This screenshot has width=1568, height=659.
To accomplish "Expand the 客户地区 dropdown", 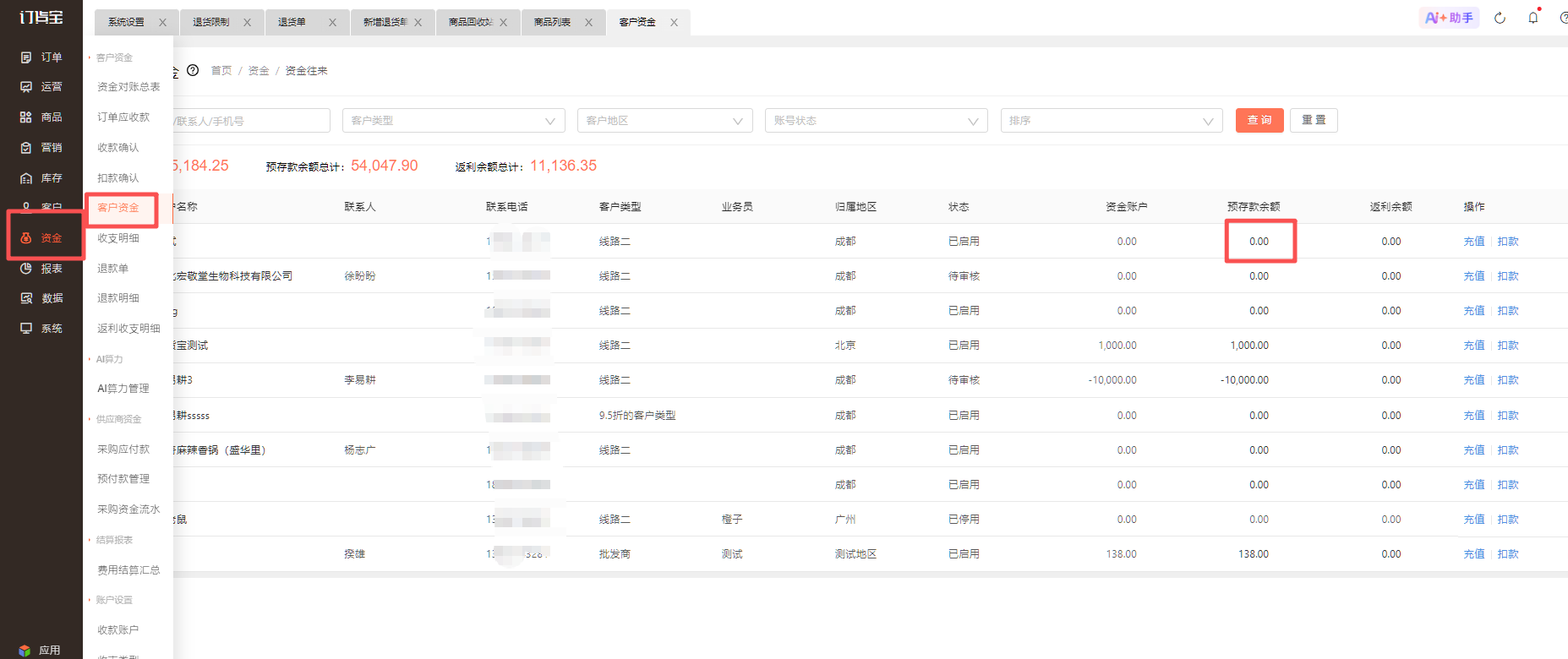I will [x=665, y=121].
